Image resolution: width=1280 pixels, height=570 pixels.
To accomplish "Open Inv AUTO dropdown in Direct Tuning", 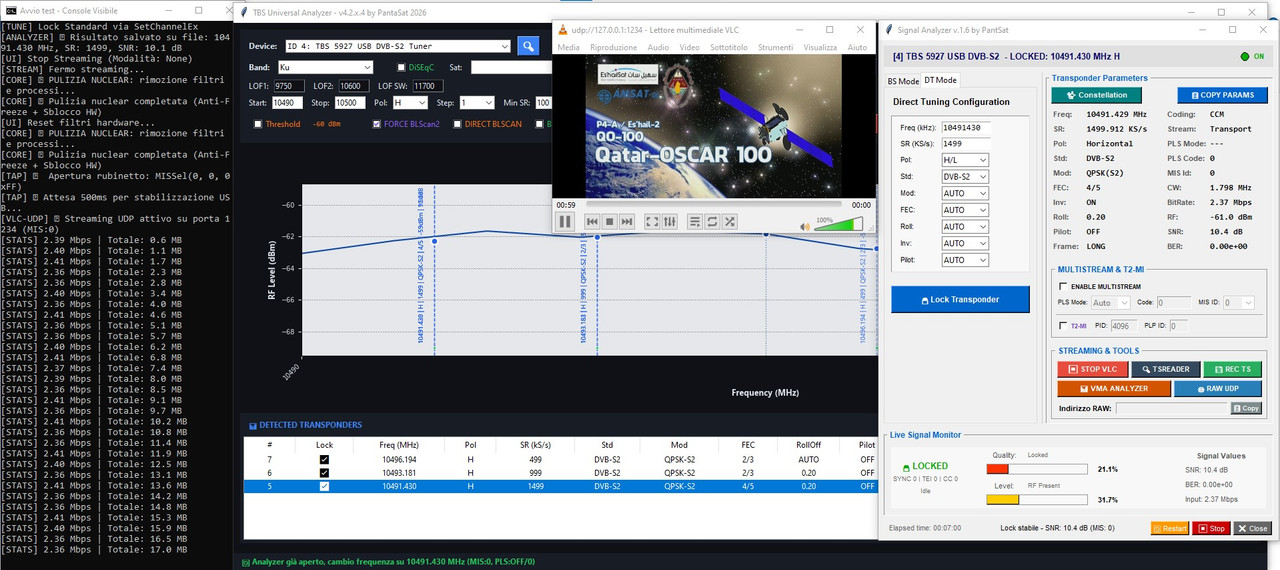I will tap(983, 243).
